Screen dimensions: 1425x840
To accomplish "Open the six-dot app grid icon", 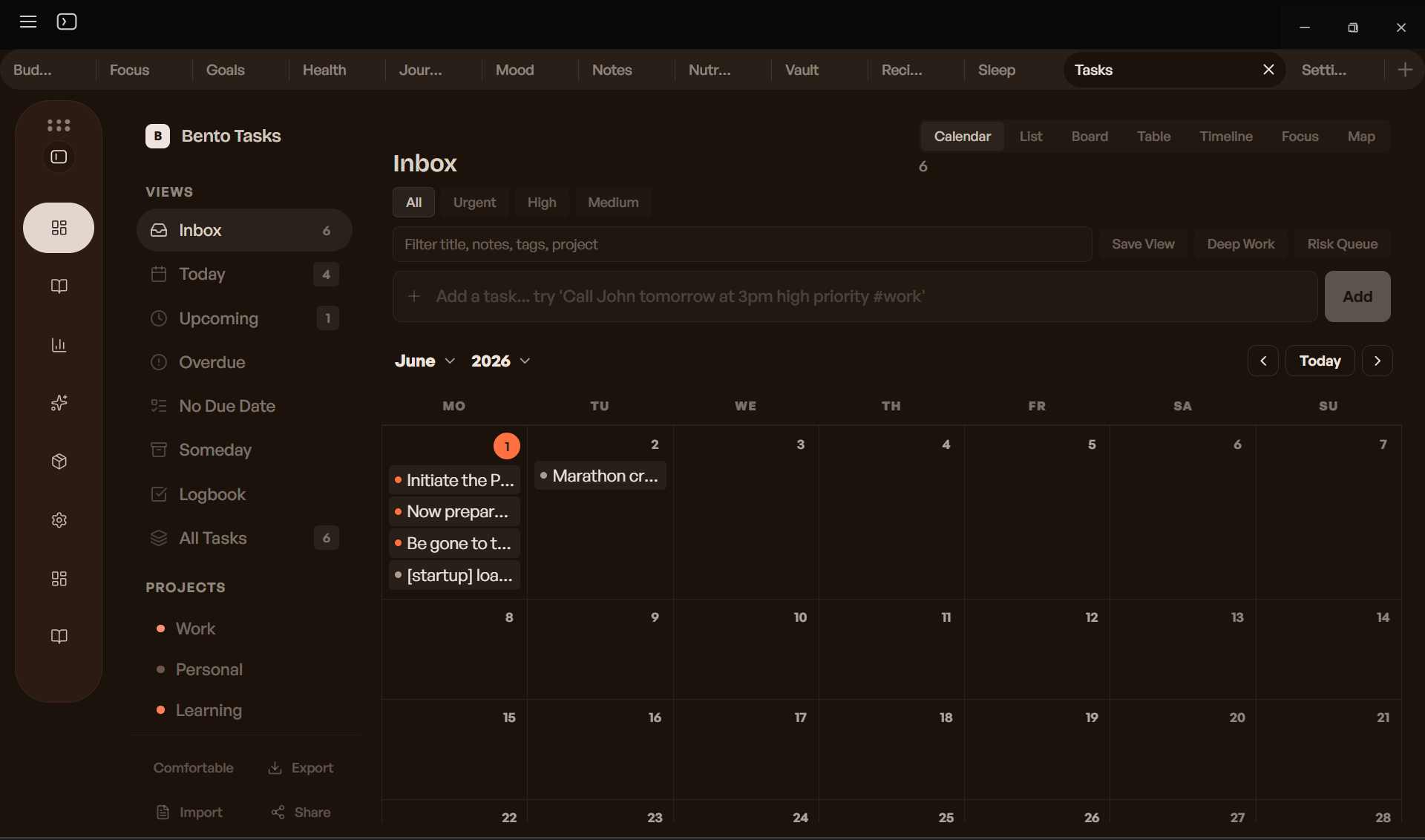I will point(59,125).
